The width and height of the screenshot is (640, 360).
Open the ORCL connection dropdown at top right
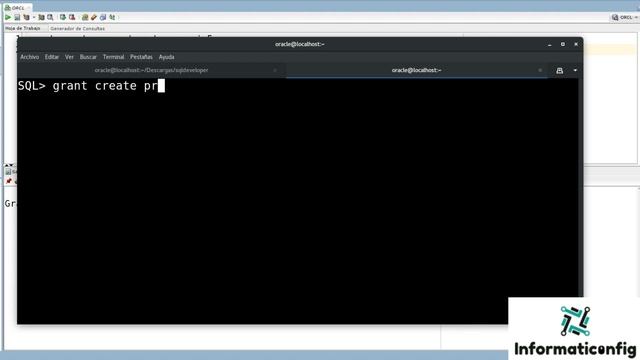[625, 17]
